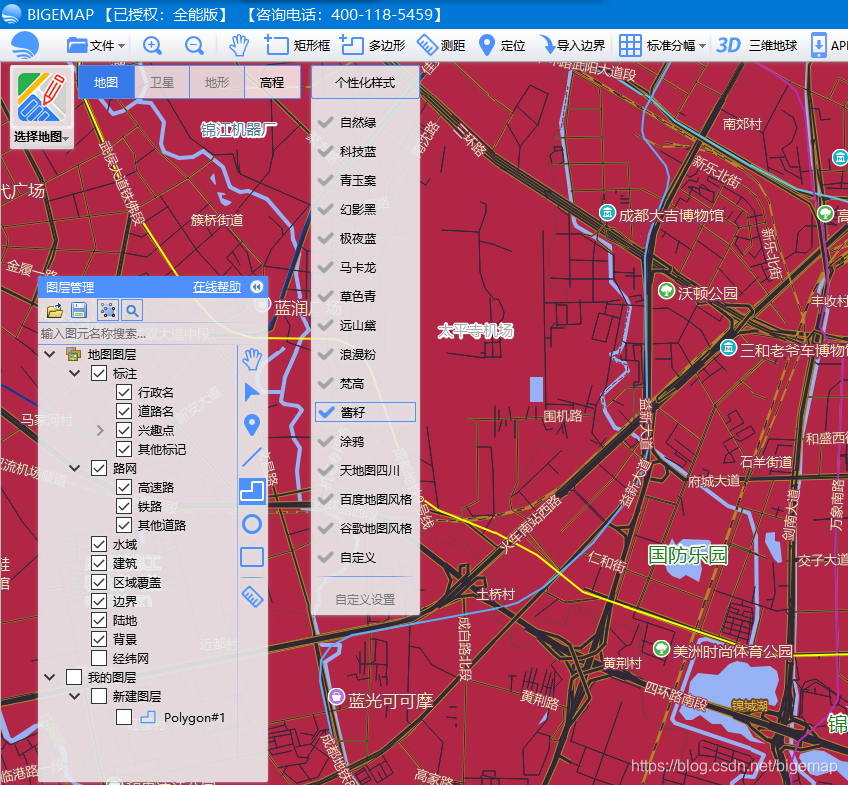Select the rectangle drawing tool
The width and height of the screenshot is (848, 785).
point(252,557)
